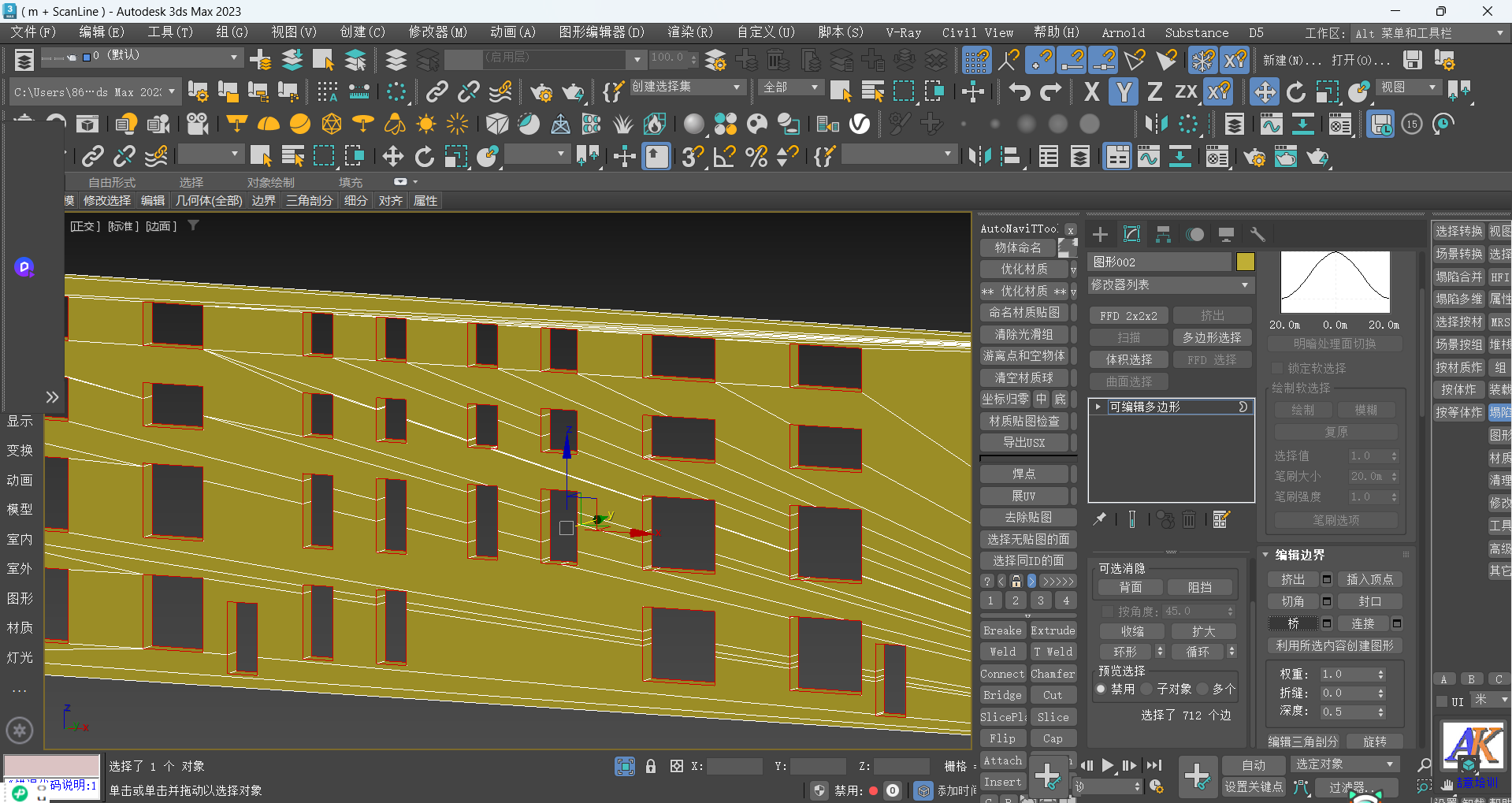
Task: Toggle the 阻挡 occlusion button
Action: pos(1200,587)
